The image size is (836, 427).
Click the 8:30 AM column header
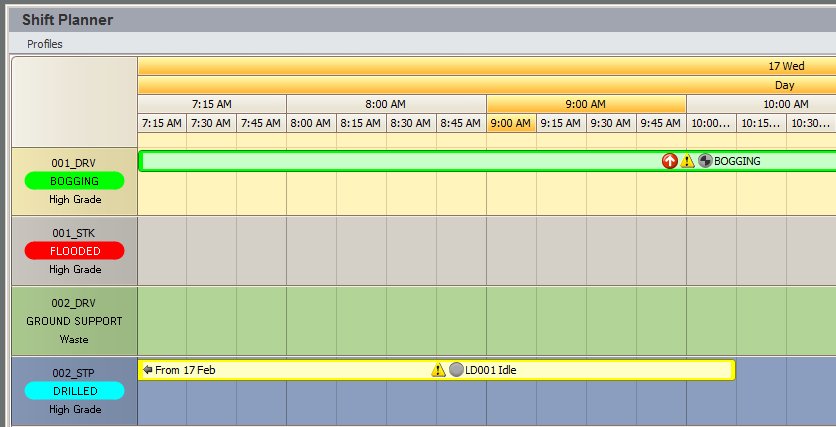[x=411, y=123]
